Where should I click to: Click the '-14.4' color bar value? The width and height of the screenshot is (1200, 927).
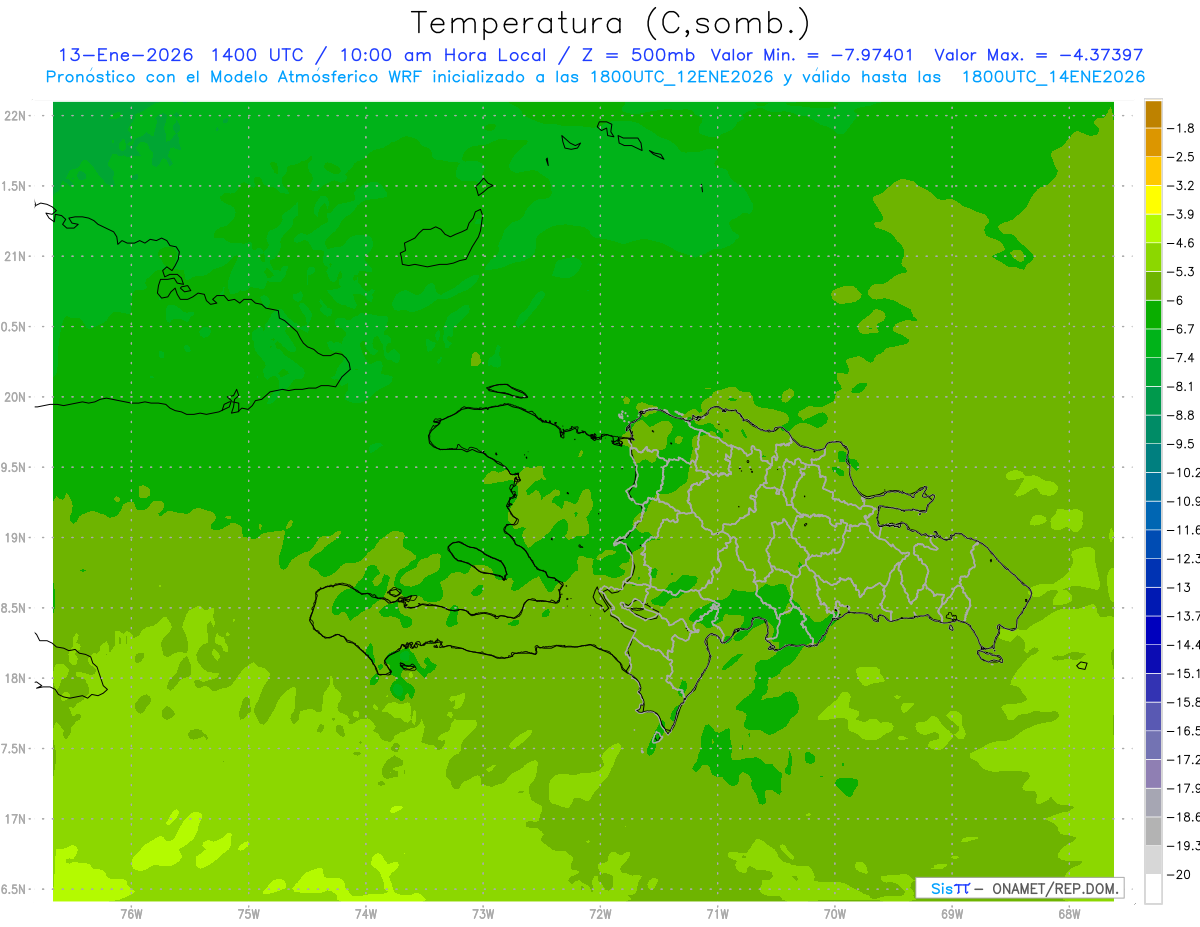click(1183, 645)
